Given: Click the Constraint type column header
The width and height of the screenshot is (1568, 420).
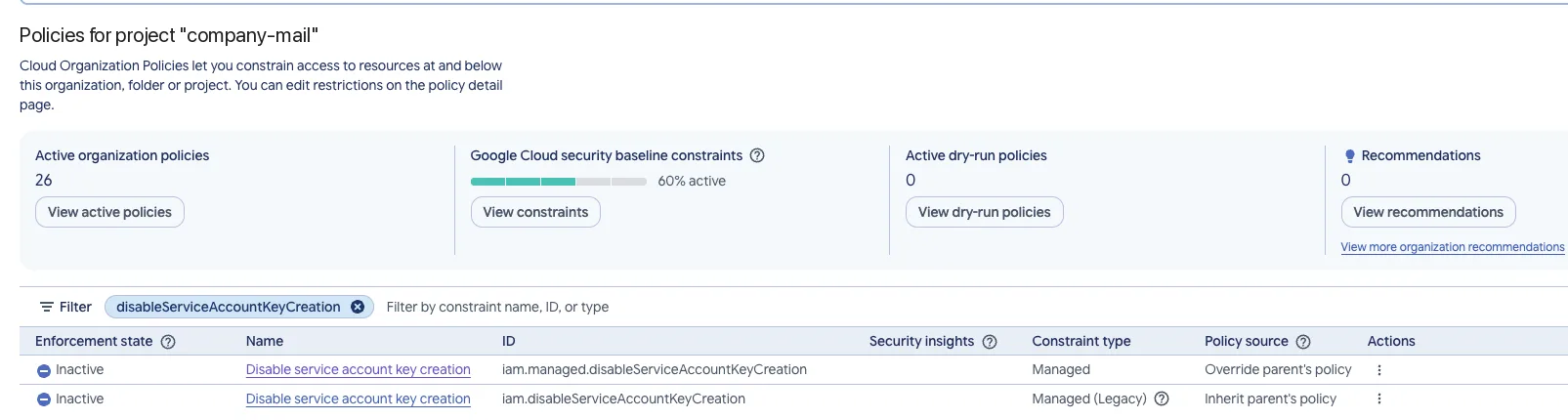Looking at the screenshot, I should coord(1081,341).
